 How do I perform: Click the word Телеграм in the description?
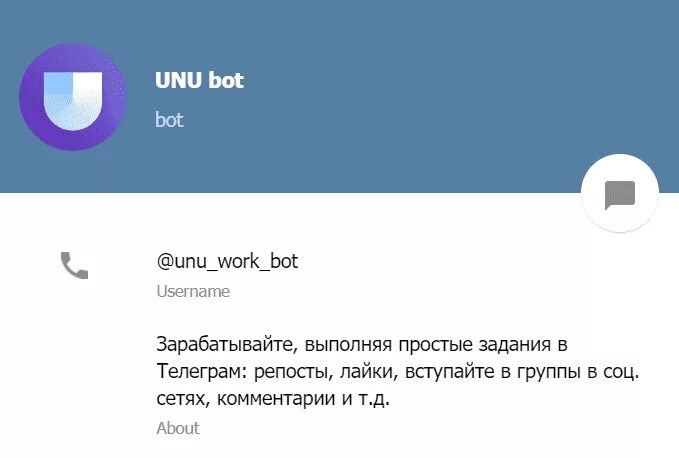[201, 371]
